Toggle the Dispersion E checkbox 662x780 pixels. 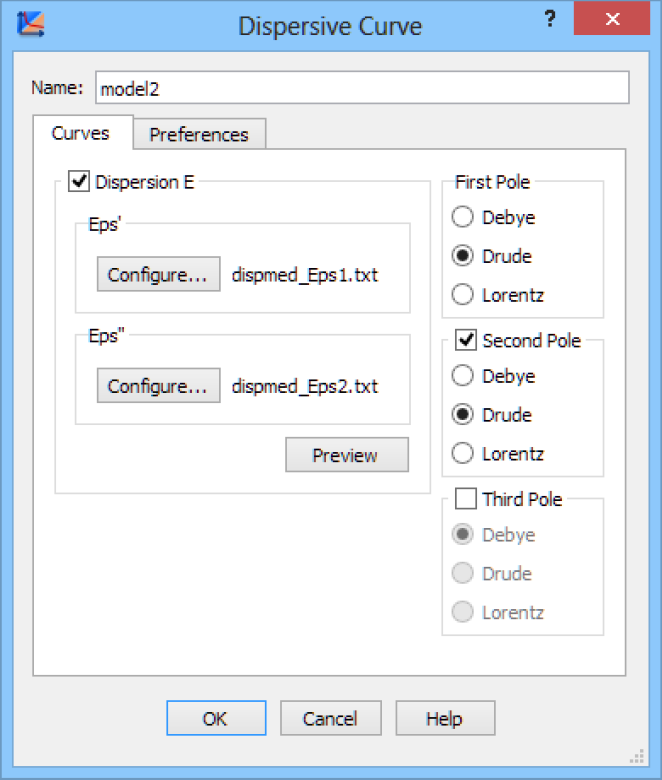(x=78, y=181)
